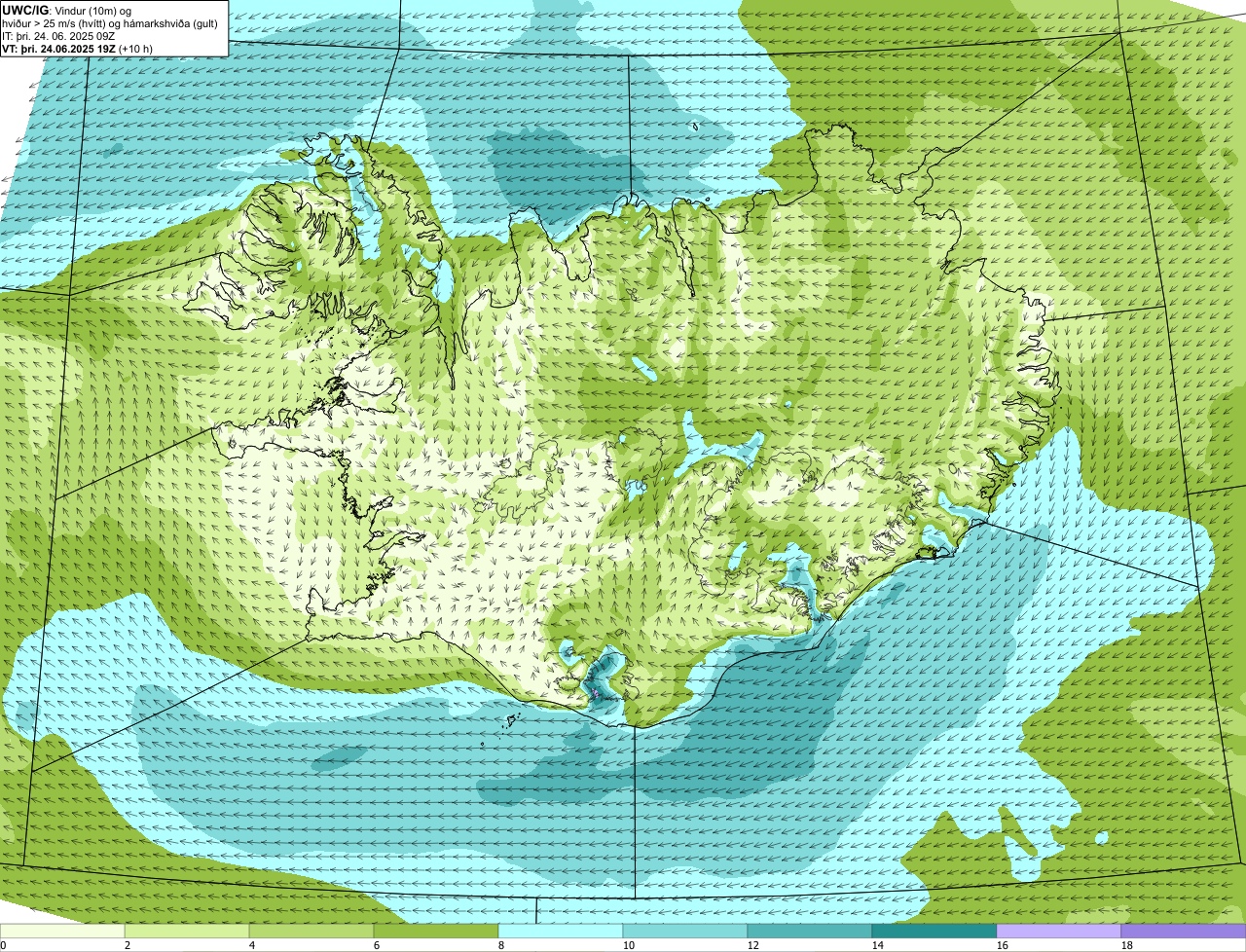The width and height of the screenshot is (1246, 952).
Task: Click the "IT: þri. 24. 06. 2025 09Z" line
Action: [58, 36]
